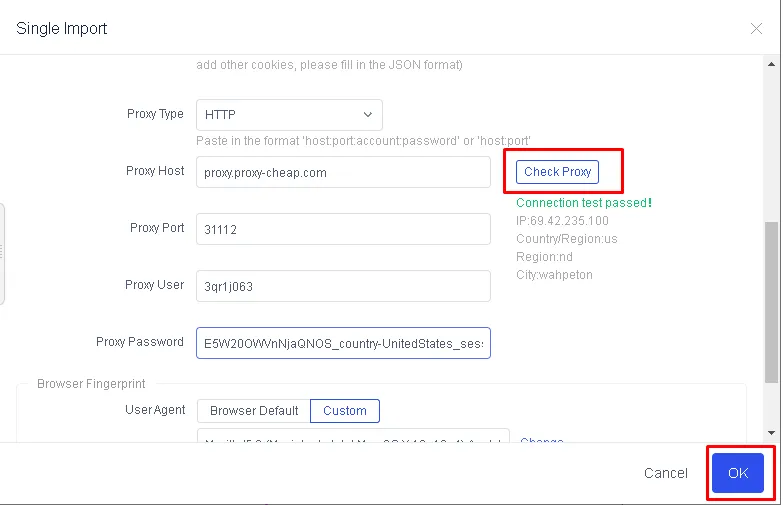
Task: Choose the Custom User Agent option
Action: tap(345, 411)
